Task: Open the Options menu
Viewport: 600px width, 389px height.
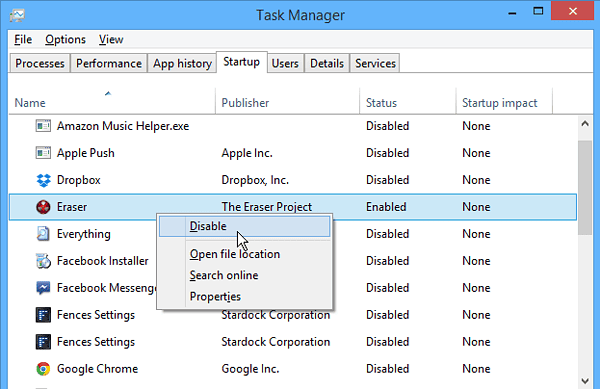Action: (x=65, y=39)
